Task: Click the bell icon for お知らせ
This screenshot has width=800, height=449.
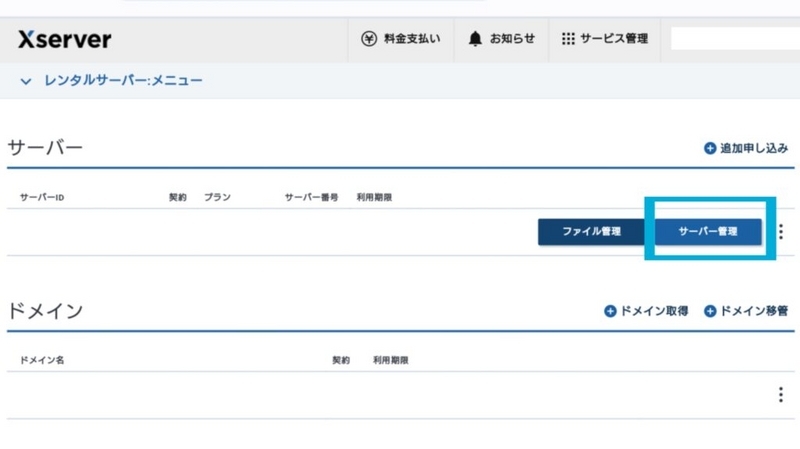Action: pyautogui.click(x=475, y=39)
